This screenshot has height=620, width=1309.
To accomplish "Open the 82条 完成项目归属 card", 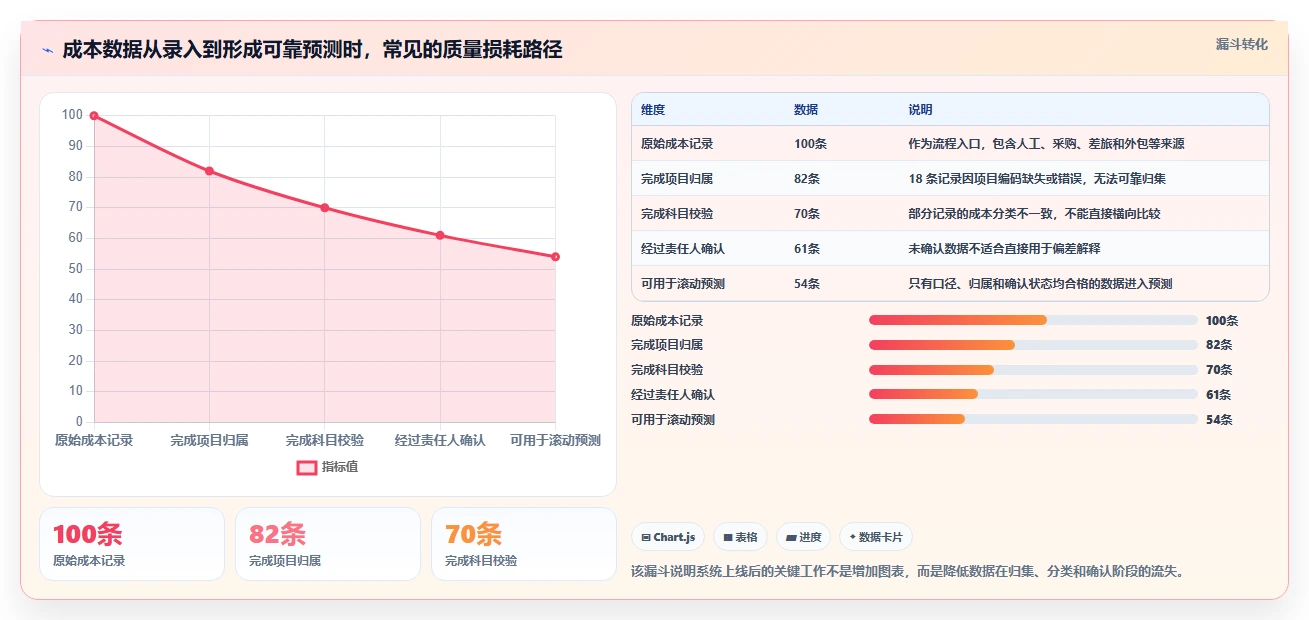I will pyautogui.click(x=328, y=544).
